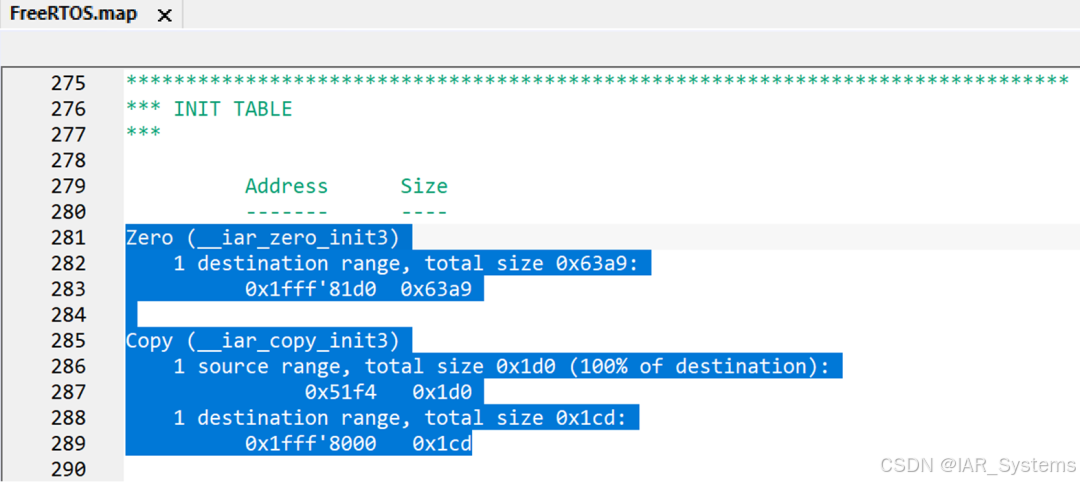Click the '*** INIT TABLE' heading text
This screenshot has width=1080, height=482.
click(209, 109)
